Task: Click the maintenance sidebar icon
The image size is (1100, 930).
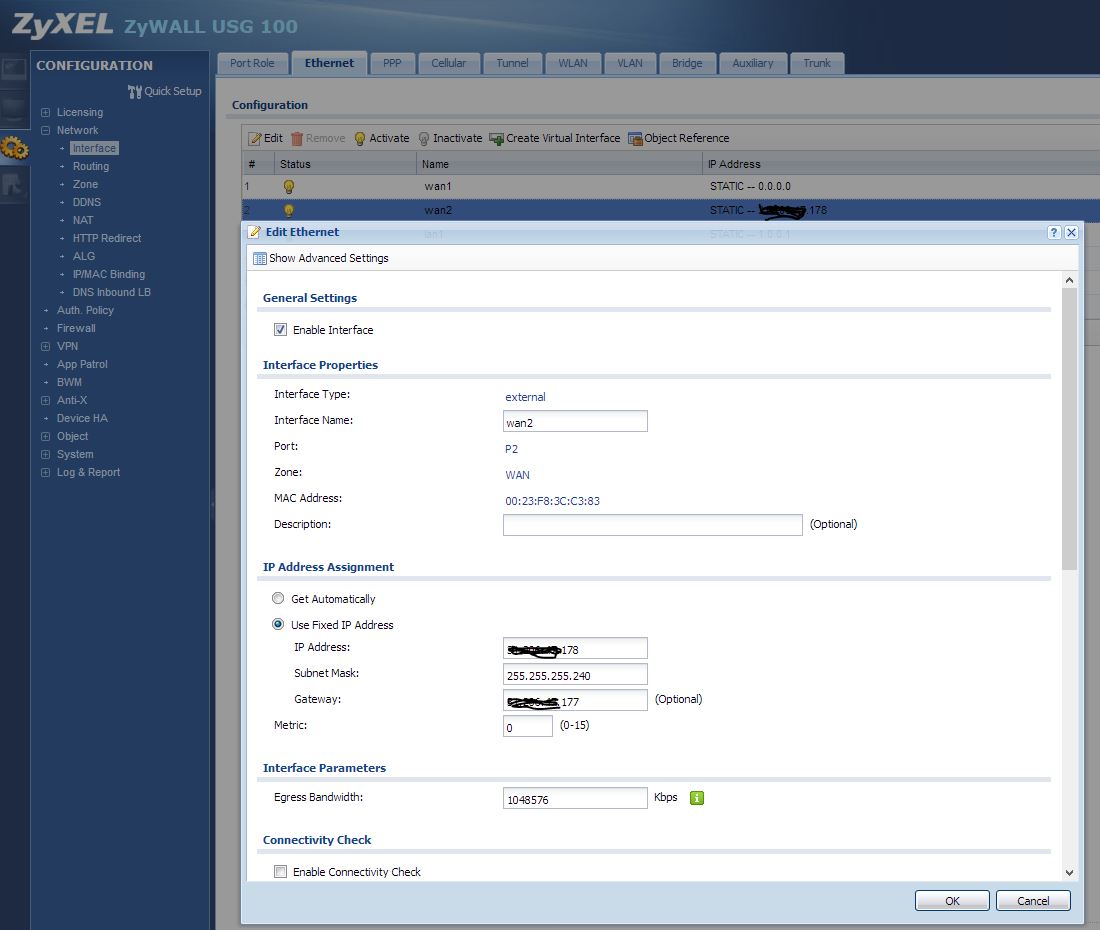Action: pyautogui.click(x=15, y=185)
